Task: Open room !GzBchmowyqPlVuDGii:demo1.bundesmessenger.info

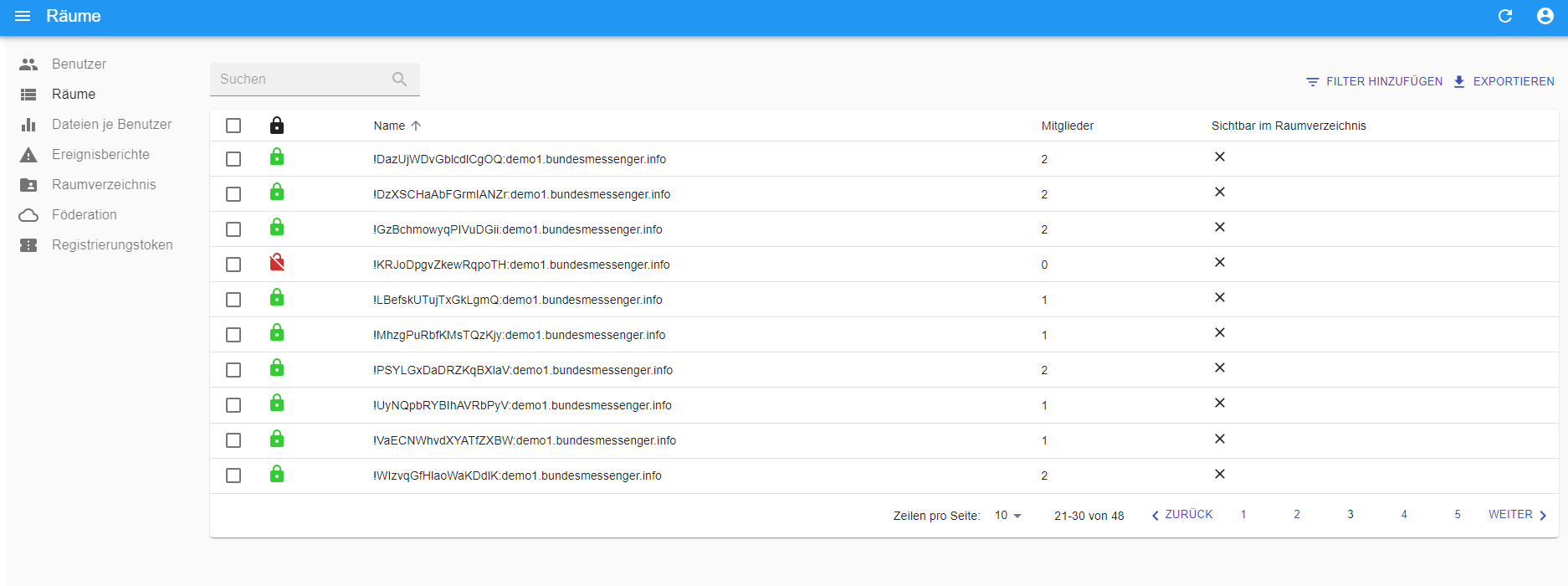Action: (518, 229)
